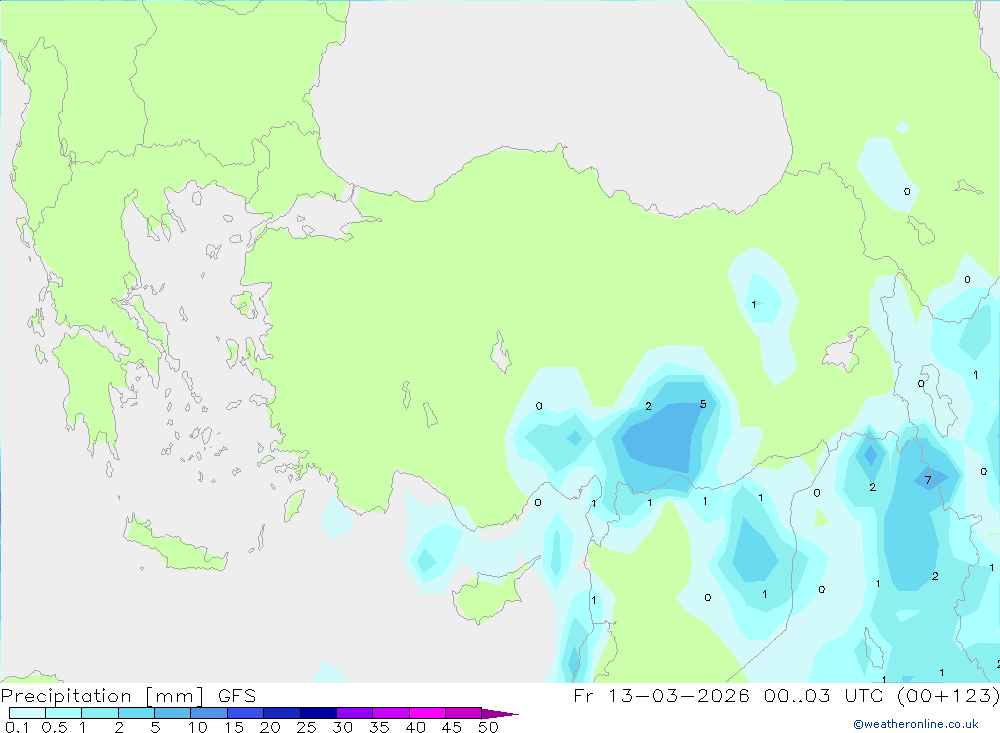Click the legend scale label 40
The image size is (1000, 733).
[415, 727]
